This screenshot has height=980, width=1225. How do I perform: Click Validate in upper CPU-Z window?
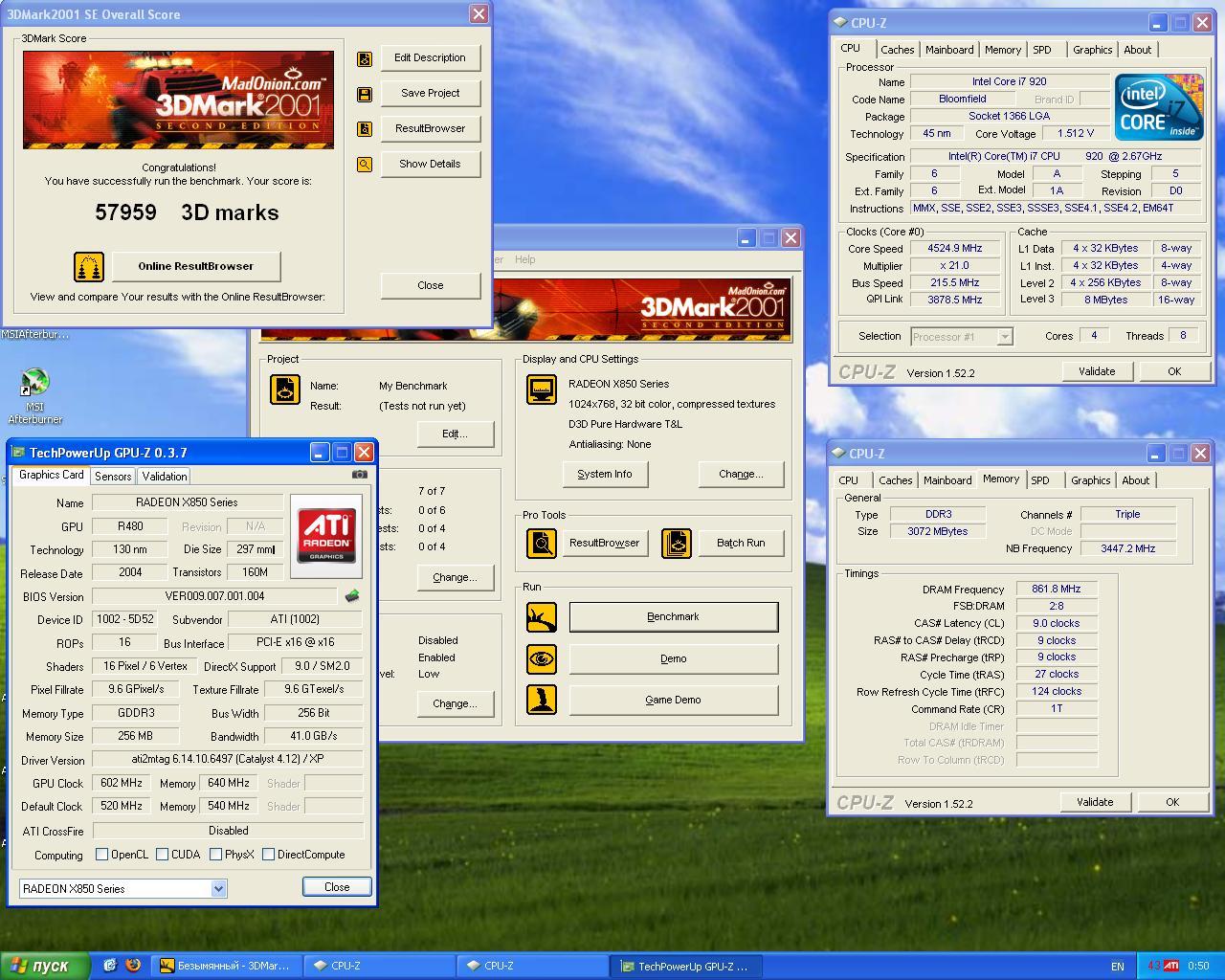[1097, 371]
